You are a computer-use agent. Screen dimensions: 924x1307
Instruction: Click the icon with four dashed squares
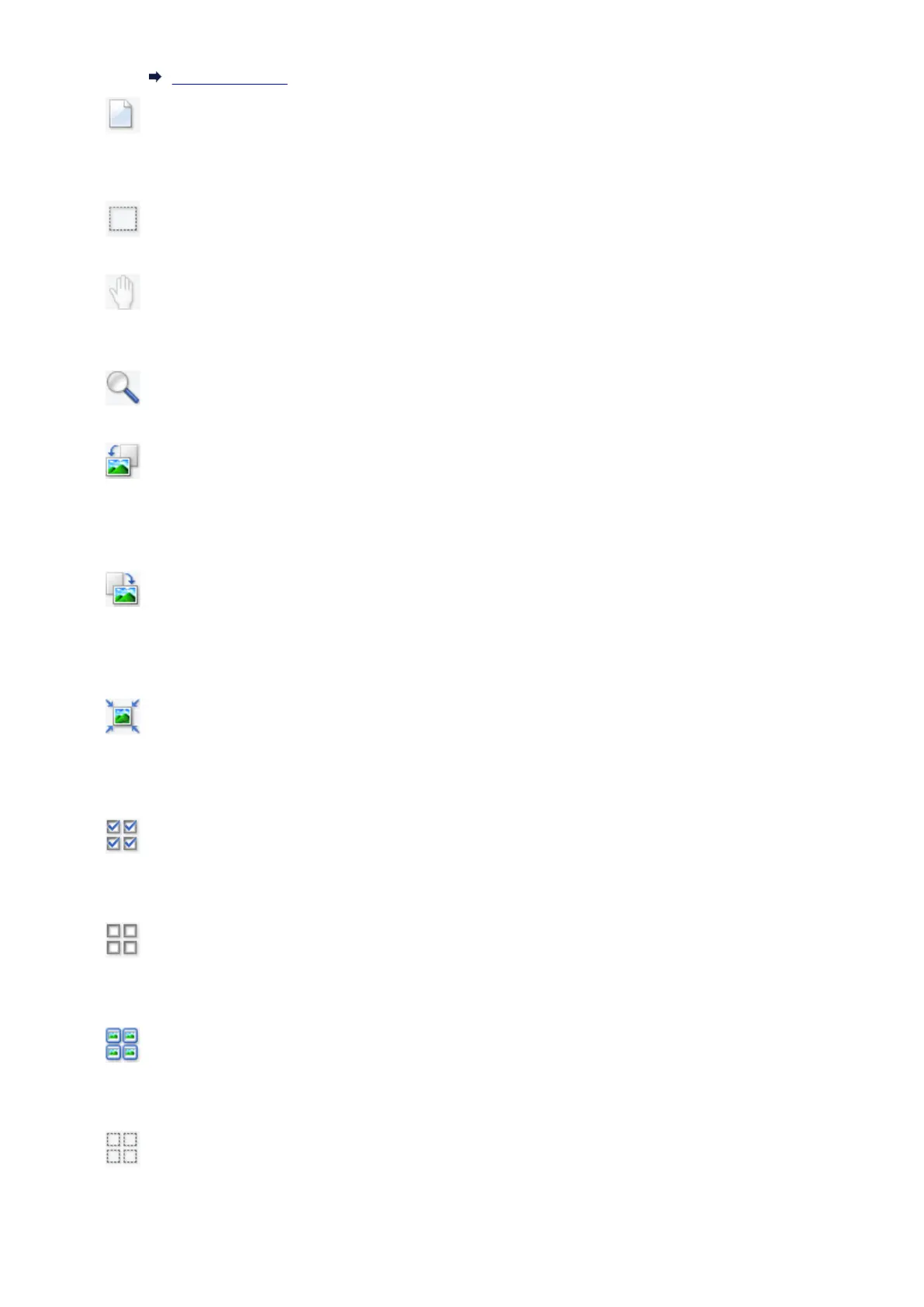click(x=123, y=1148)
